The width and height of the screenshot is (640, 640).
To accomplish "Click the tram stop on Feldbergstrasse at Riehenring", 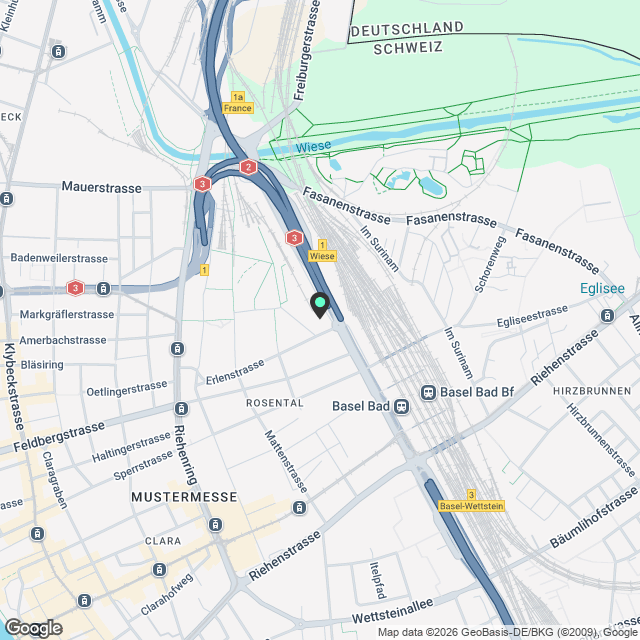I will (x=182, y=409).
